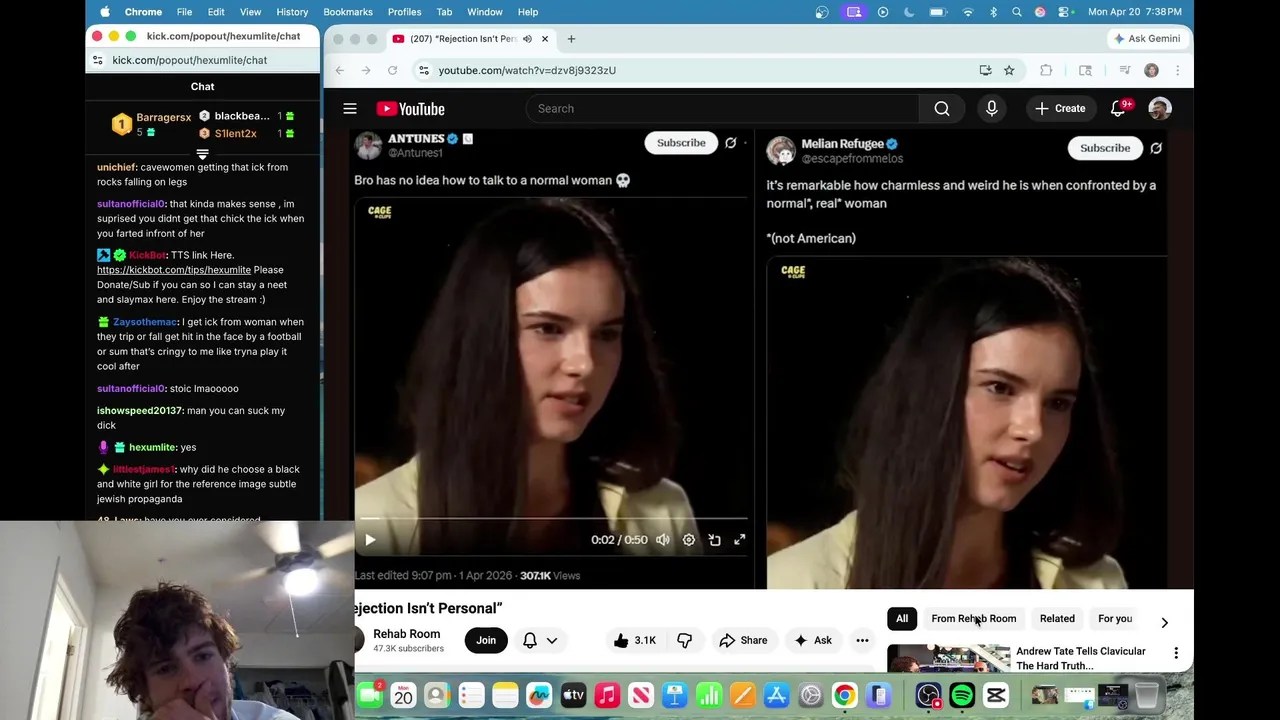
Task: Subscribe to ANTUNES in the tweet
Action: tap(681, 143)
